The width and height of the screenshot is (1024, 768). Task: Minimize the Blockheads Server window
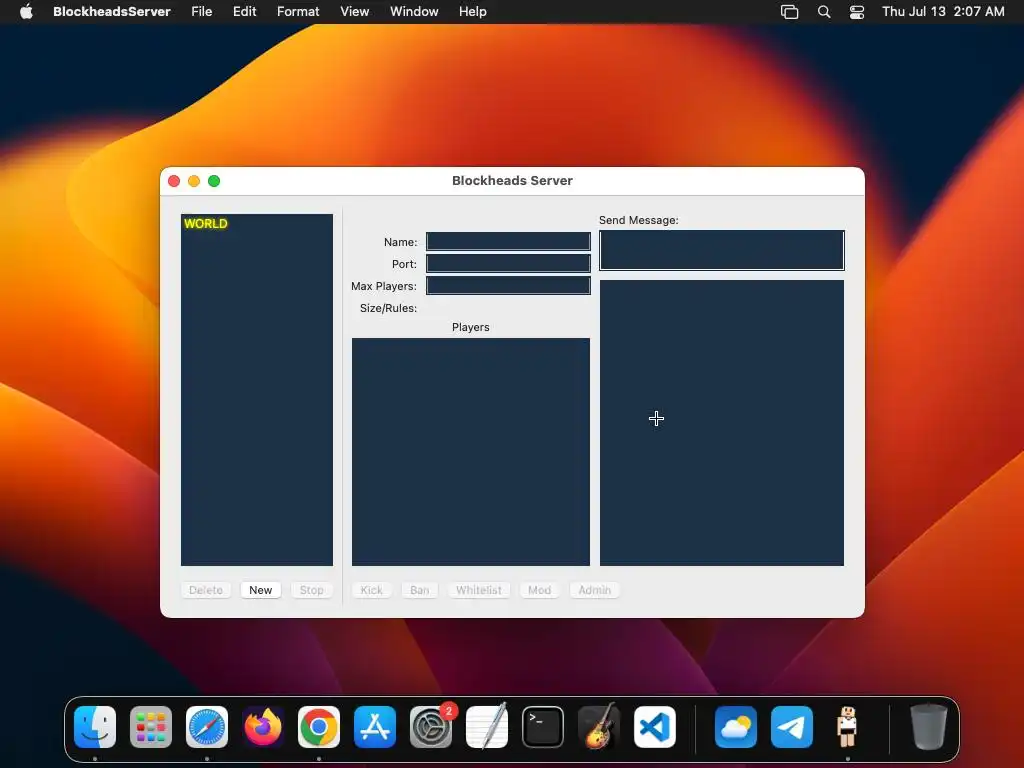click(x=194, y=181)
